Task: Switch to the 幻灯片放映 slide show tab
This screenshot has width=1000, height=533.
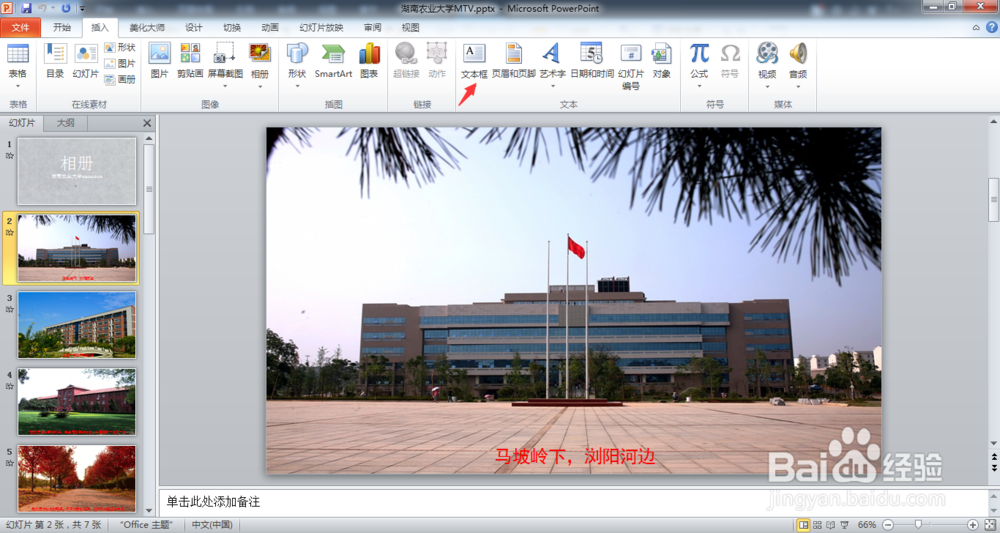Action: (321, 27)
